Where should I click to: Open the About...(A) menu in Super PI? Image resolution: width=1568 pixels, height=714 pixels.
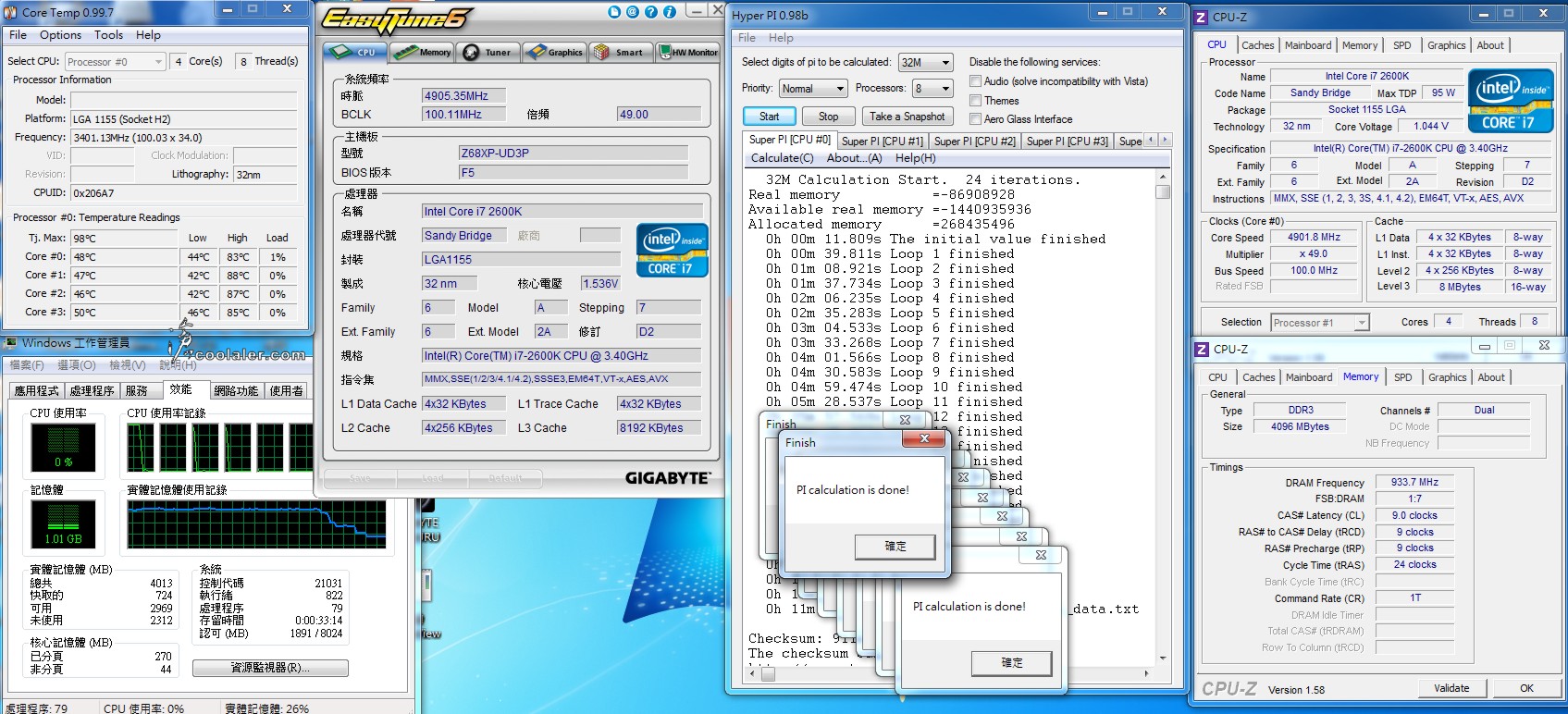tap(855, 158)
